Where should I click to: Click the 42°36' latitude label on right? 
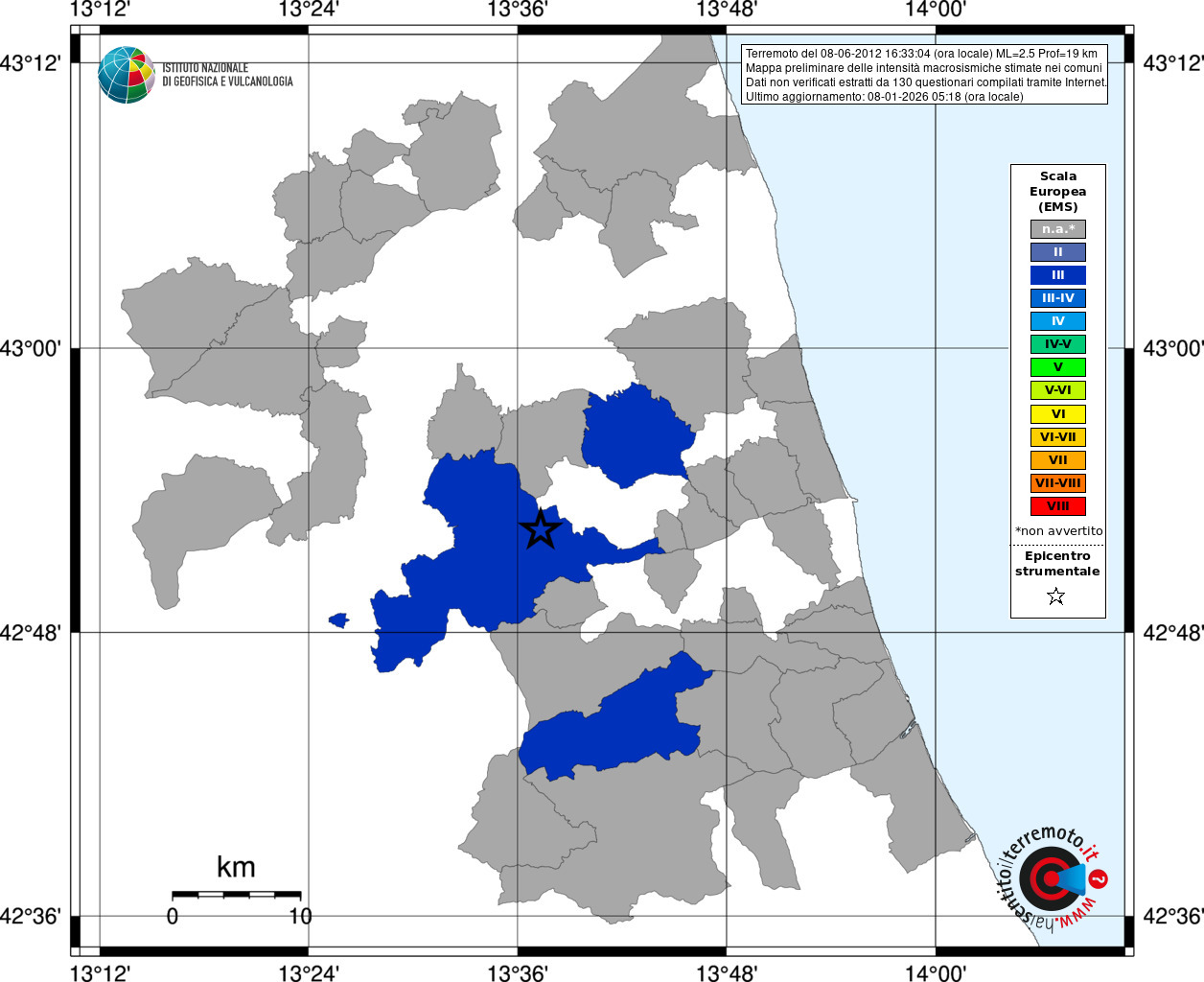pos(1173,916)
